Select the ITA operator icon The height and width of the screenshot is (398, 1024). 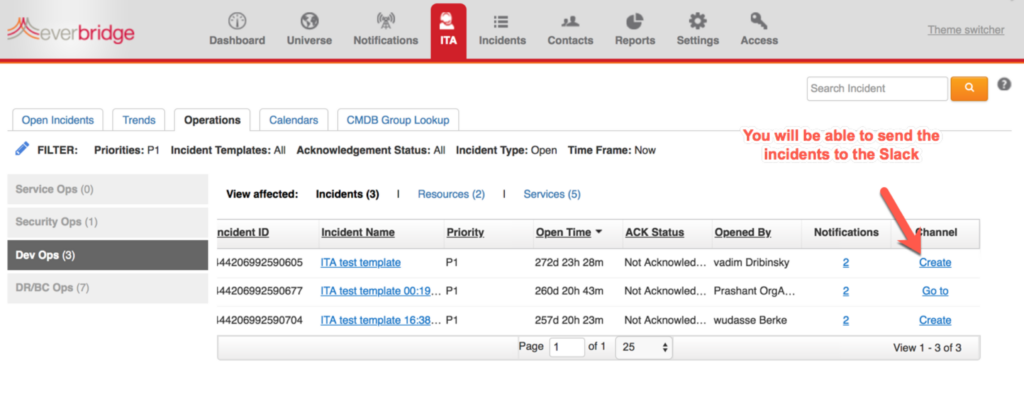pos(448,22)
